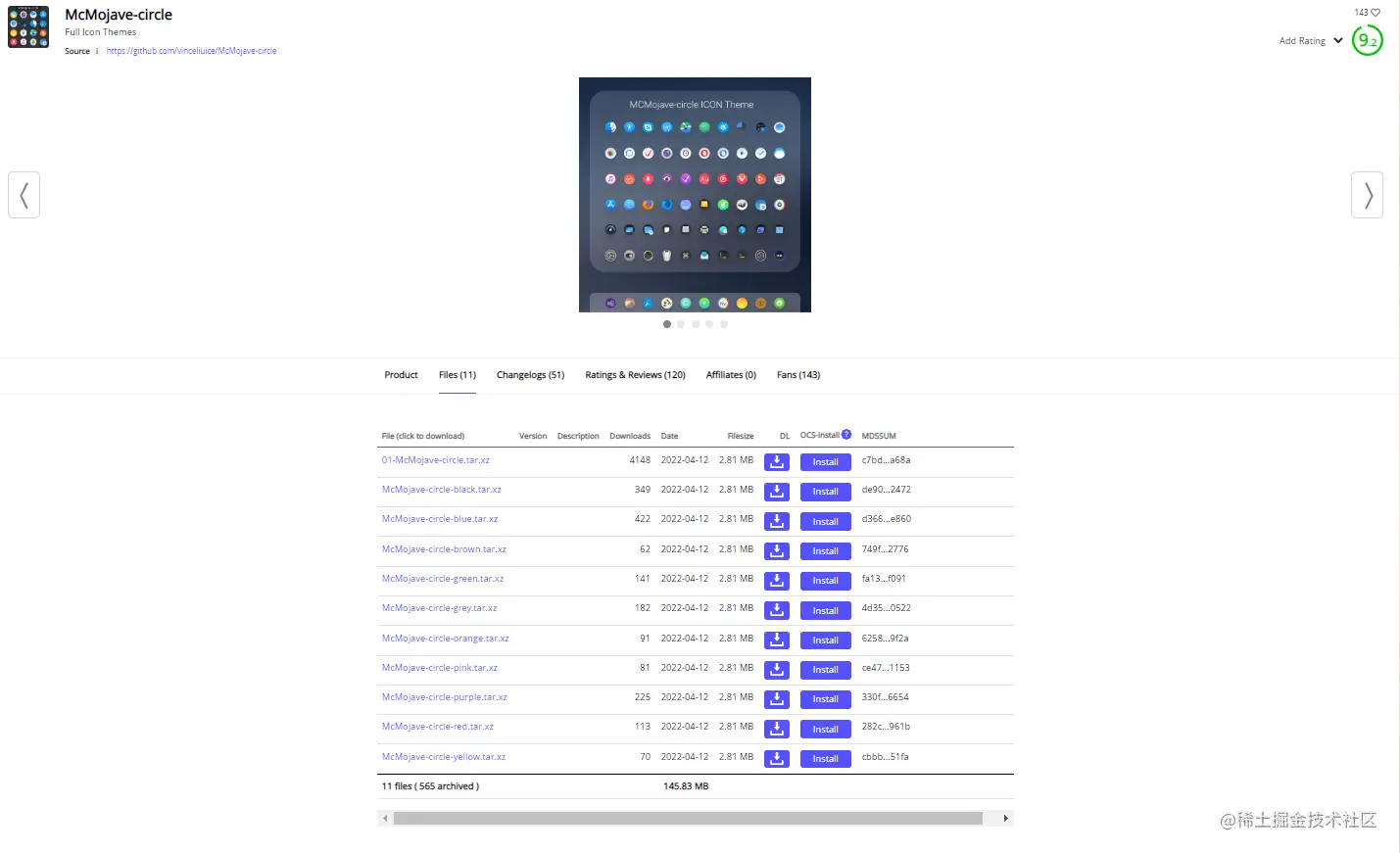This screenshot has width=1400, height=853.
Task: Click the McMojave-circle product logo icon
Action: [x=28, y=27]
